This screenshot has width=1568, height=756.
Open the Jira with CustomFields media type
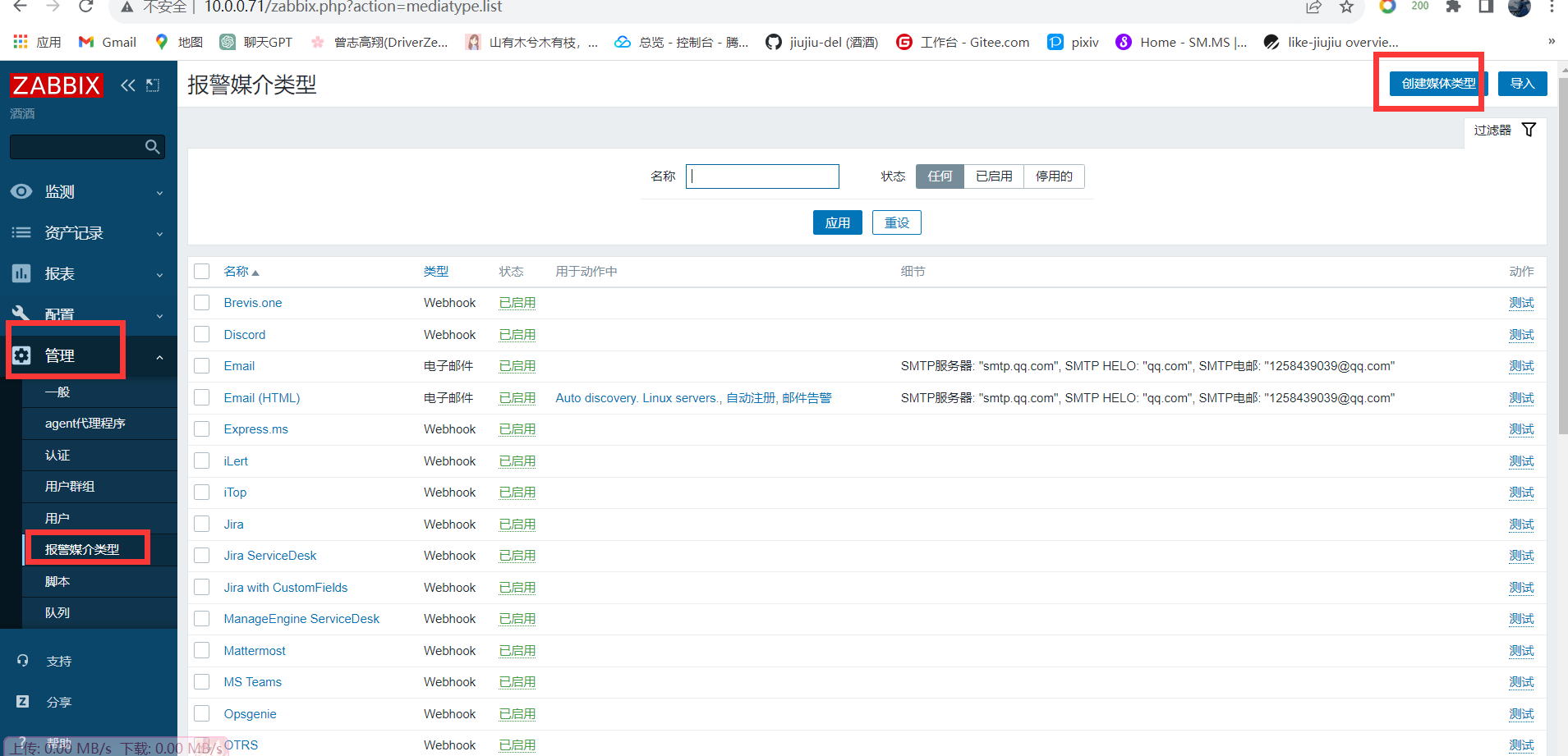pyautogui.click(x=286, y=588)
